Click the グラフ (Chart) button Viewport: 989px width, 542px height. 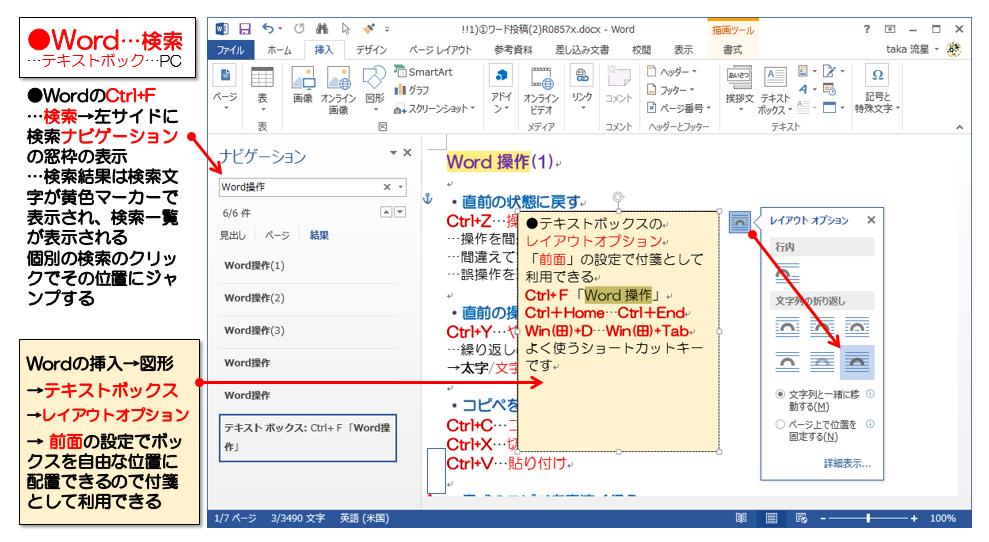pos(412,90)
